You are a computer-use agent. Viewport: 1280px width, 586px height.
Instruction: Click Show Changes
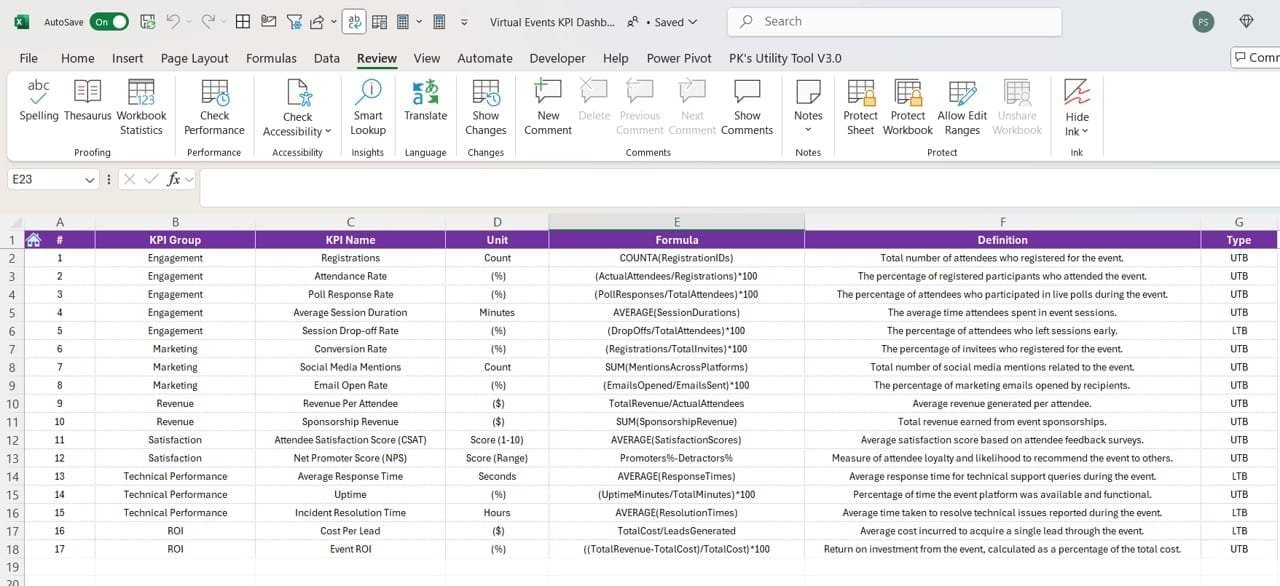(x=486, y=107)
